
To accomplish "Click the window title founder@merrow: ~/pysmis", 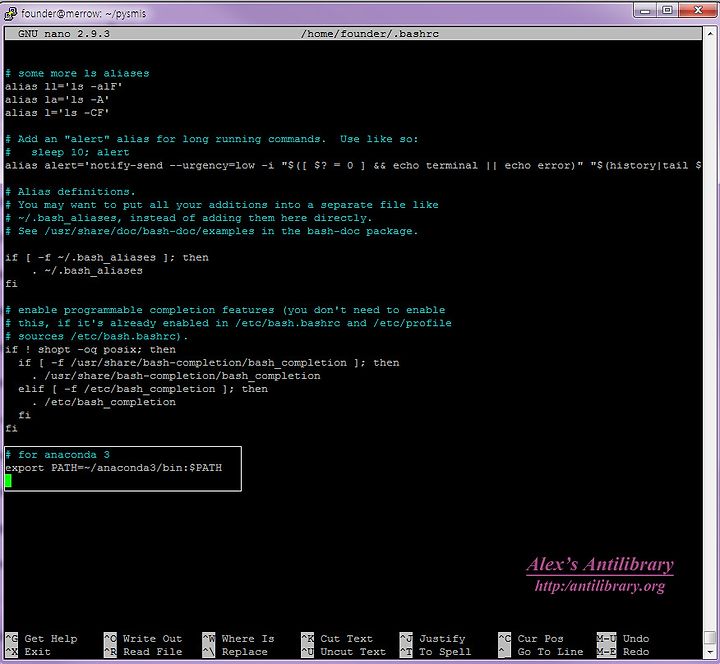I will click(84, 14).
